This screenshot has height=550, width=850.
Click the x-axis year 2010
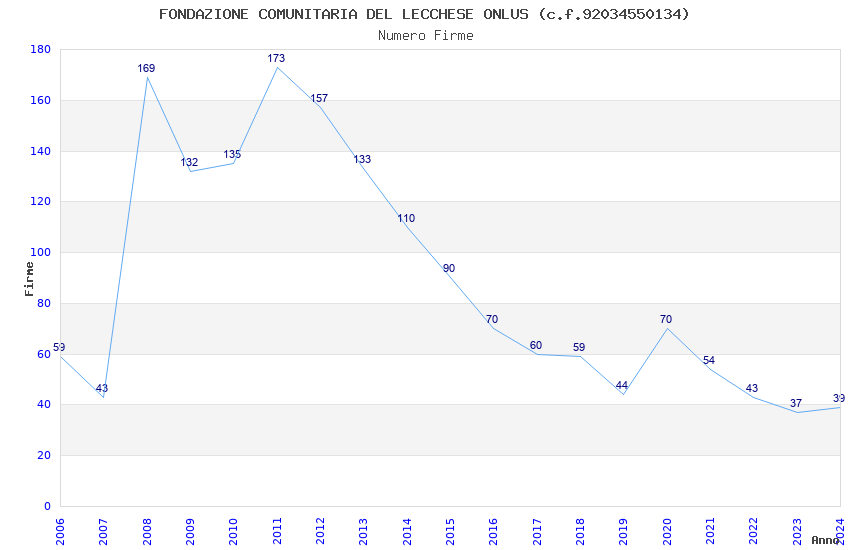[234, 532]
